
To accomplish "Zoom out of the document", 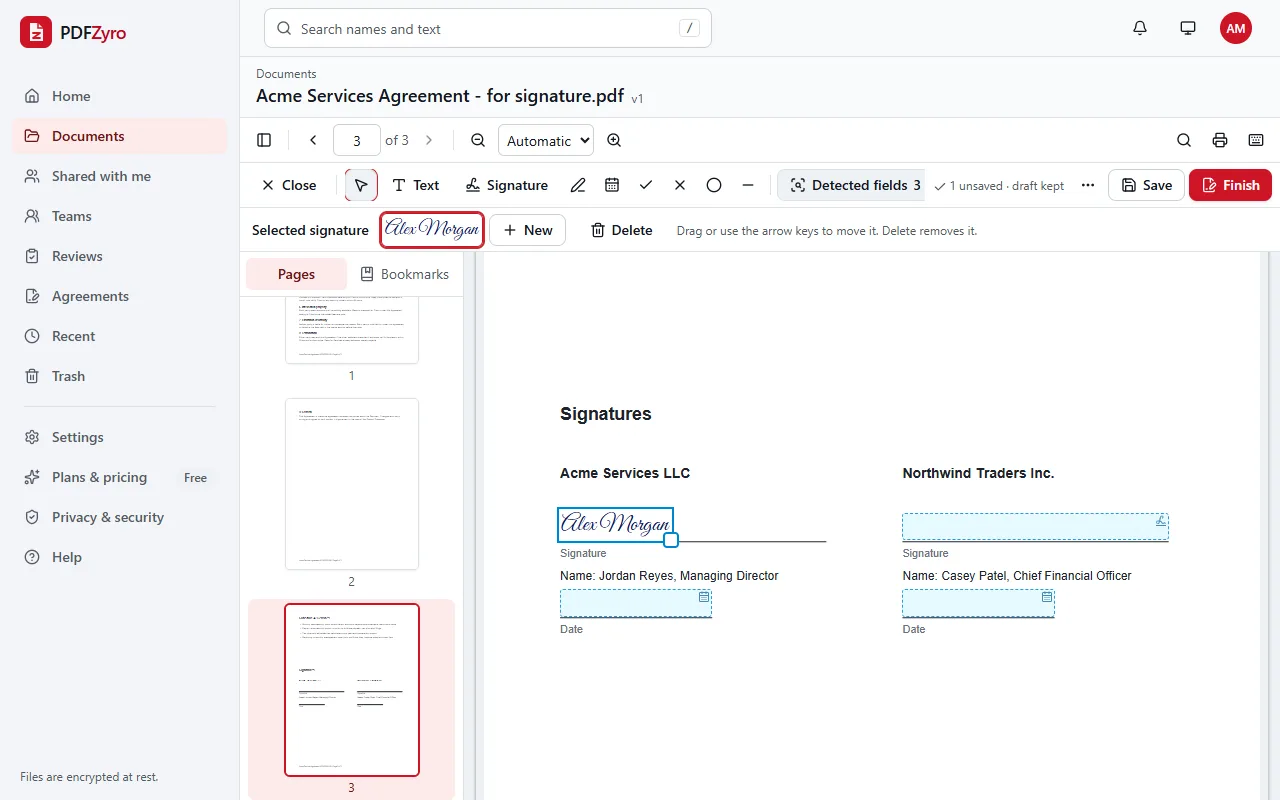I will pyautogui.click(x=478, y=140).
